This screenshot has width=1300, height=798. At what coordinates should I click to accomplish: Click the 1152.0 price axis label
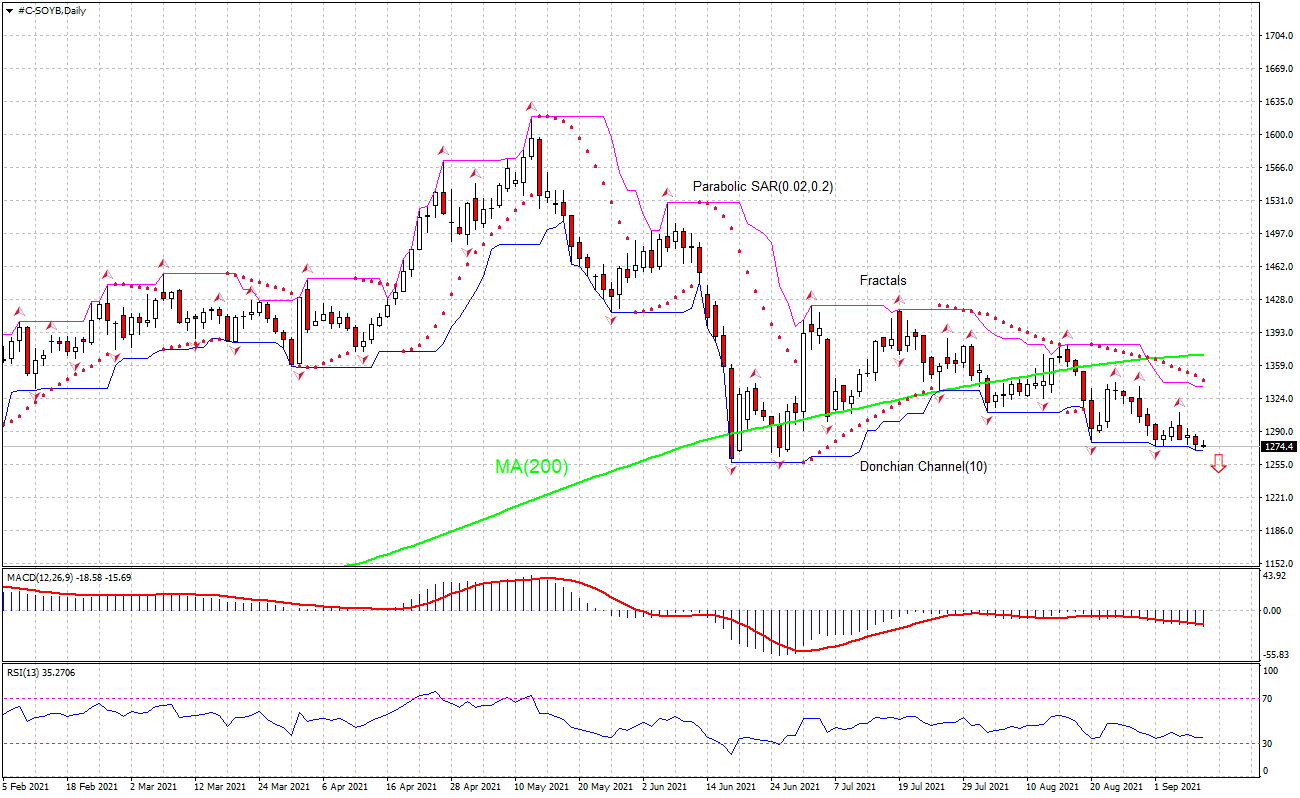coord(1278,563)
